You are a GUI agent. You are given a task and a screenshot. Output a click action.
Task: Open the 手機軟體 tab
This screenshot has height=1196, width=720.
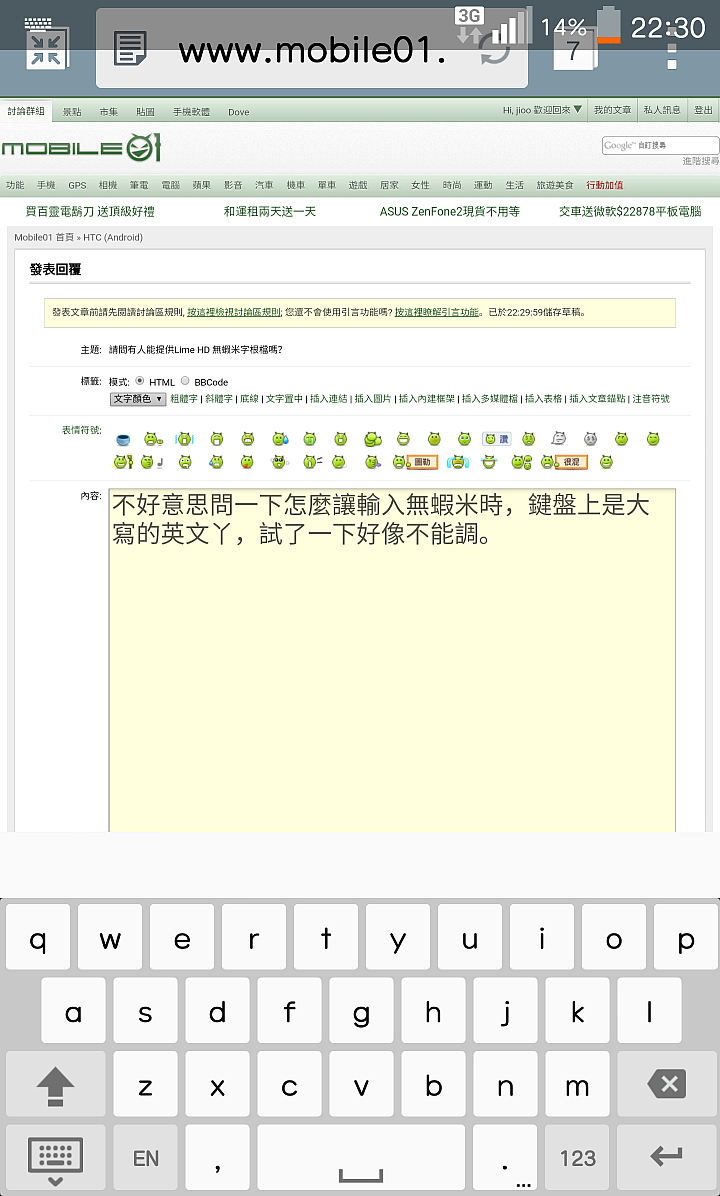point(191,111)
